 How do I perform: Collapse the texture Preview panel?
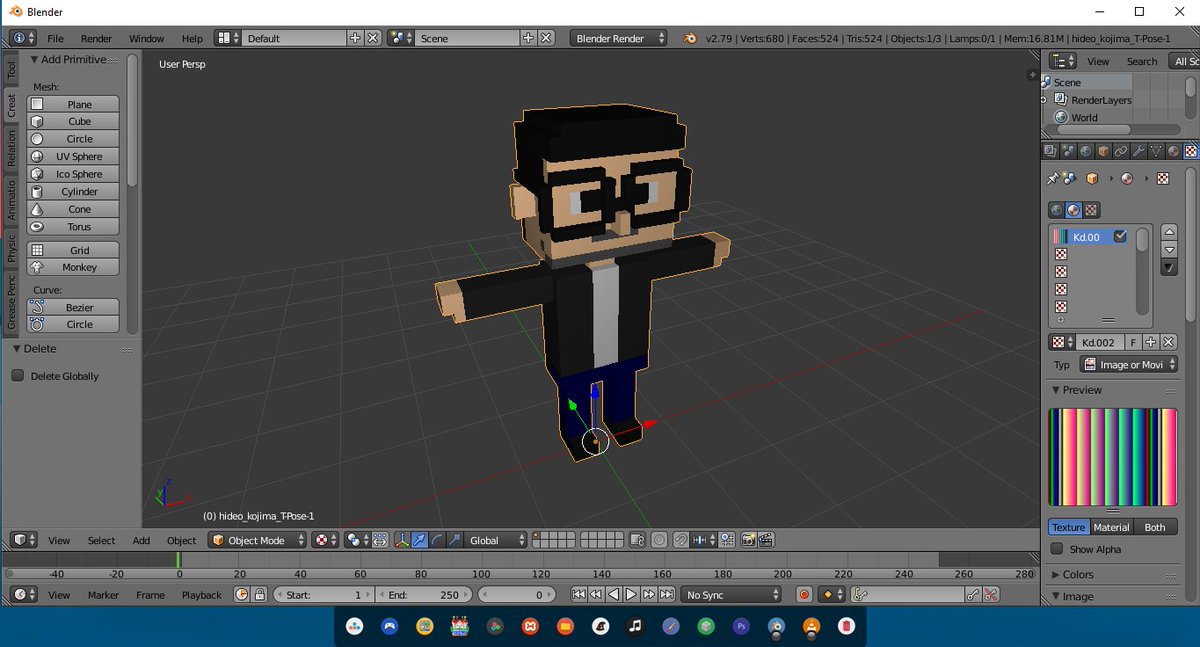[x=1057, y=390]
